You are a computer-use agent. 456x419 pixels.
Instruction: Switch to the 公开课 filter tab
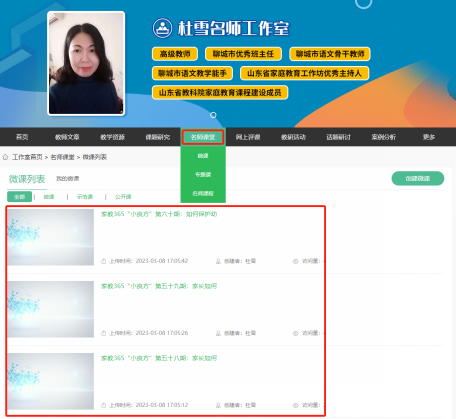[123, 197]
